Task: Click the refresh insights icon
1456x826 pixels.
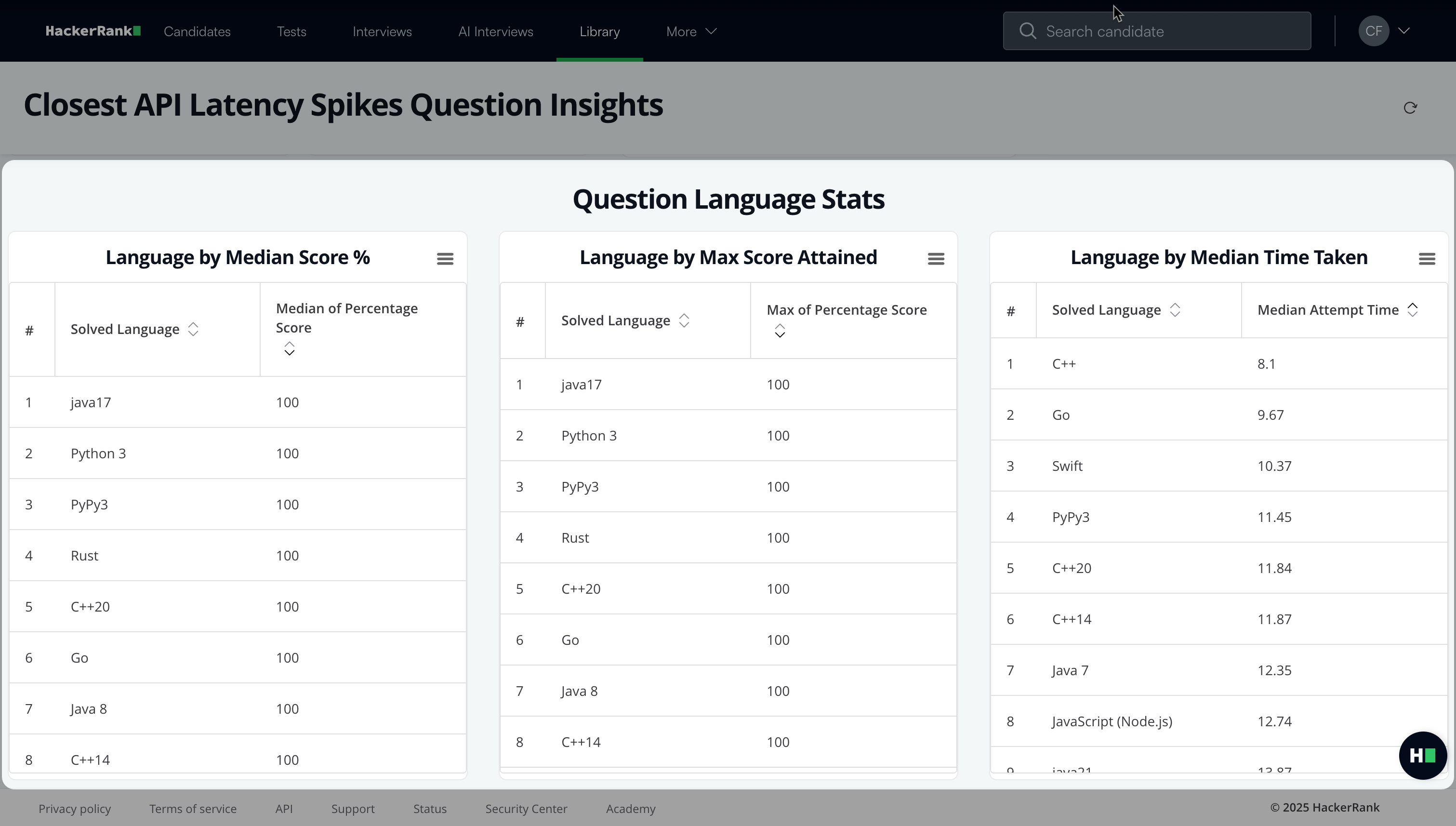Action: click(x=1410, y=108)
